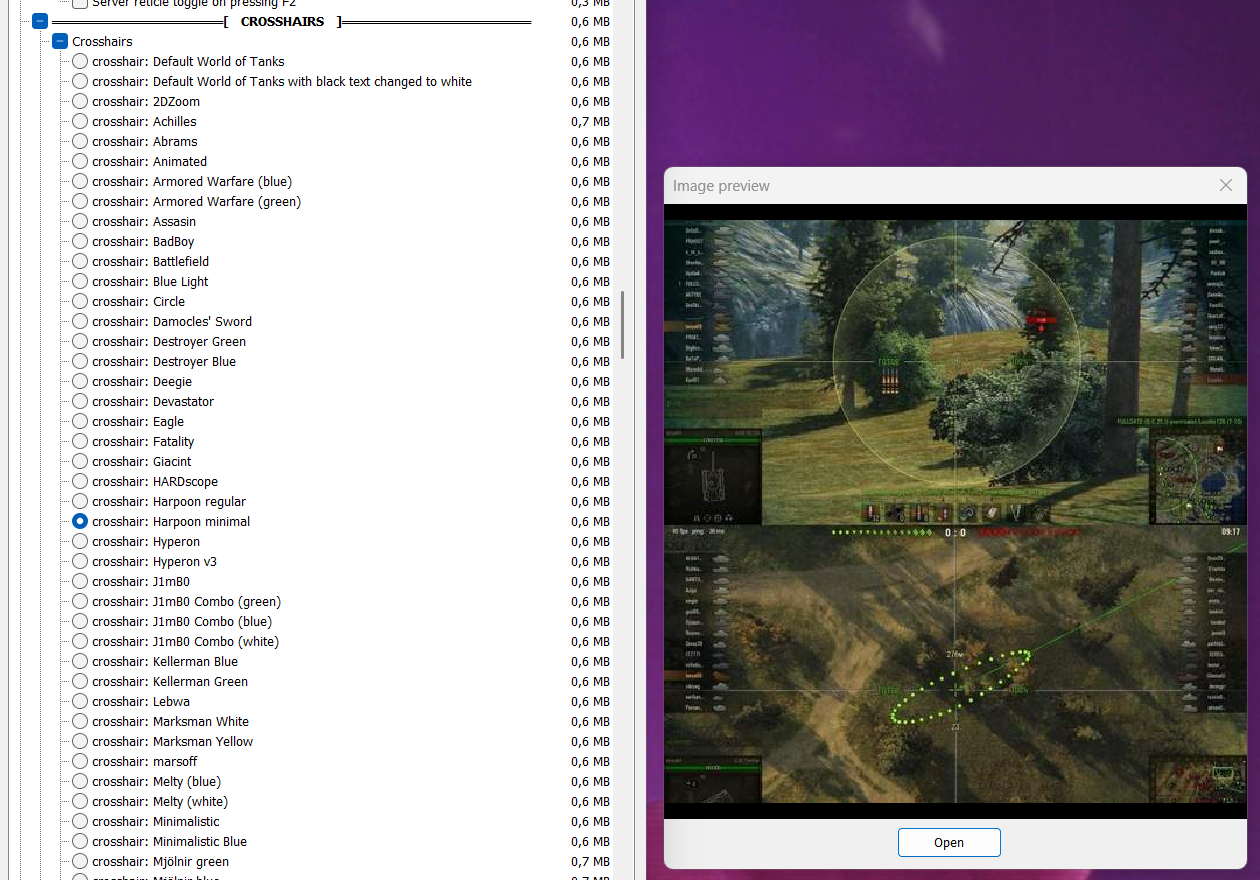Viewport: 1260px width, 880px height.
Task: Collapse the Crosshairs tree node
Action: coord(60,41)
